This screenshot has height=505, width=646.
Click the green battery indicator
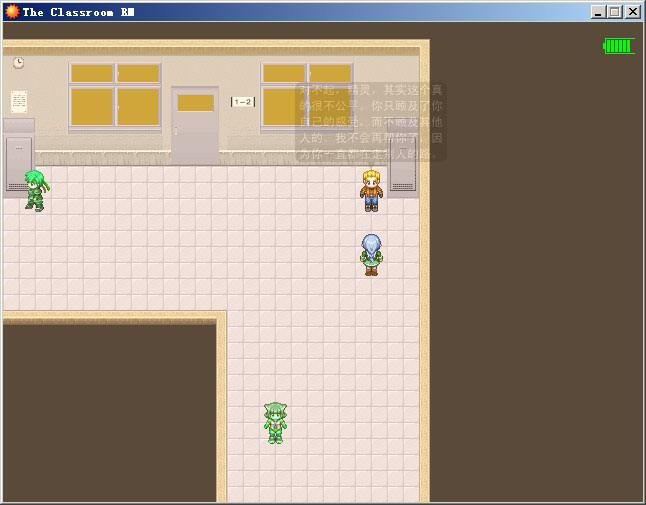(619, 46)
